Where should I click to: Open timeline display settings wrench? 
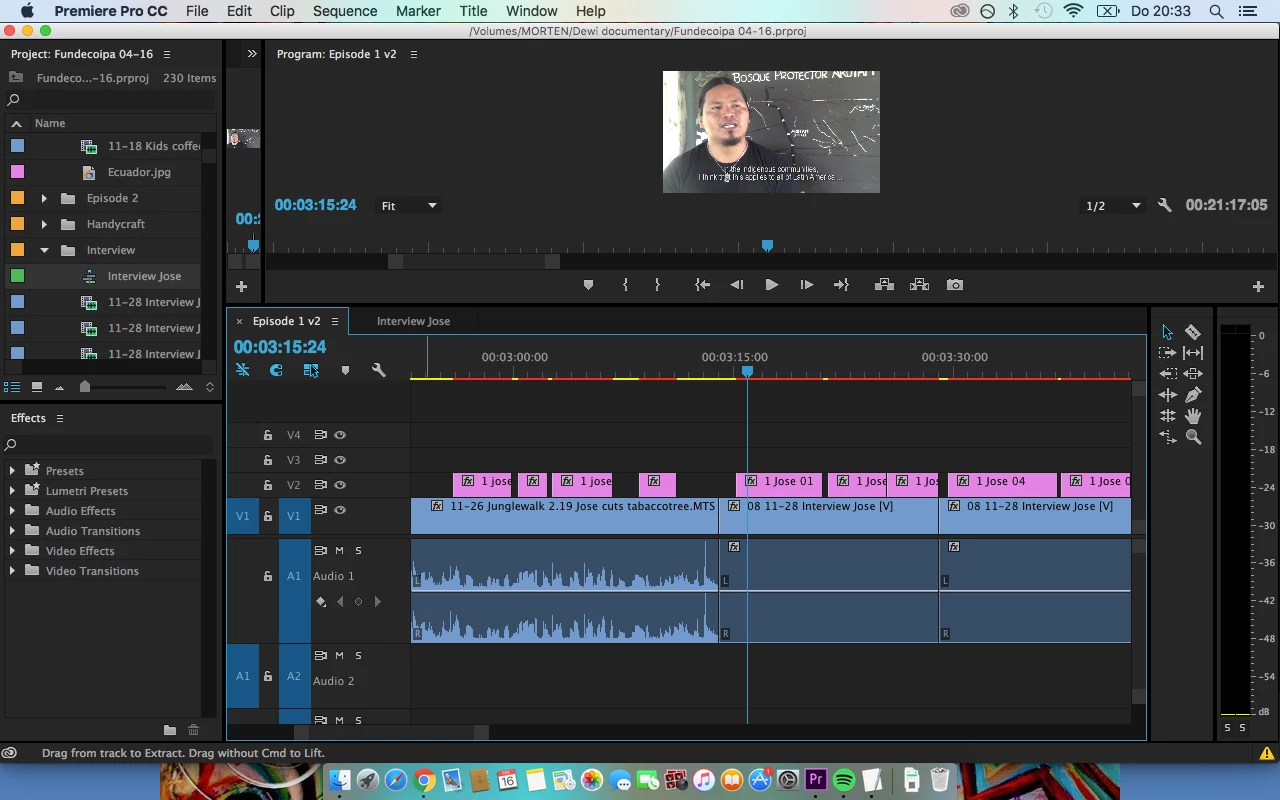pos(379,370)
